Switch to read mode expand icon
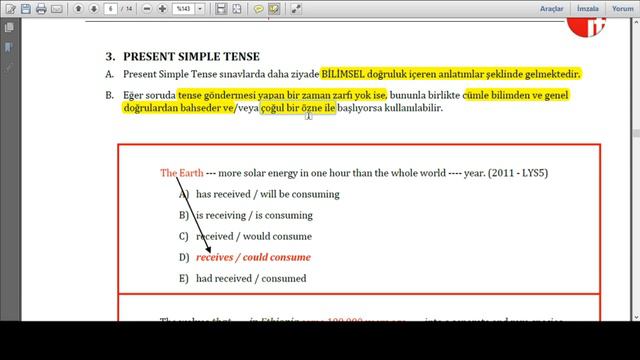The height and width of the screenshot is (360, 640). point(296,9)
